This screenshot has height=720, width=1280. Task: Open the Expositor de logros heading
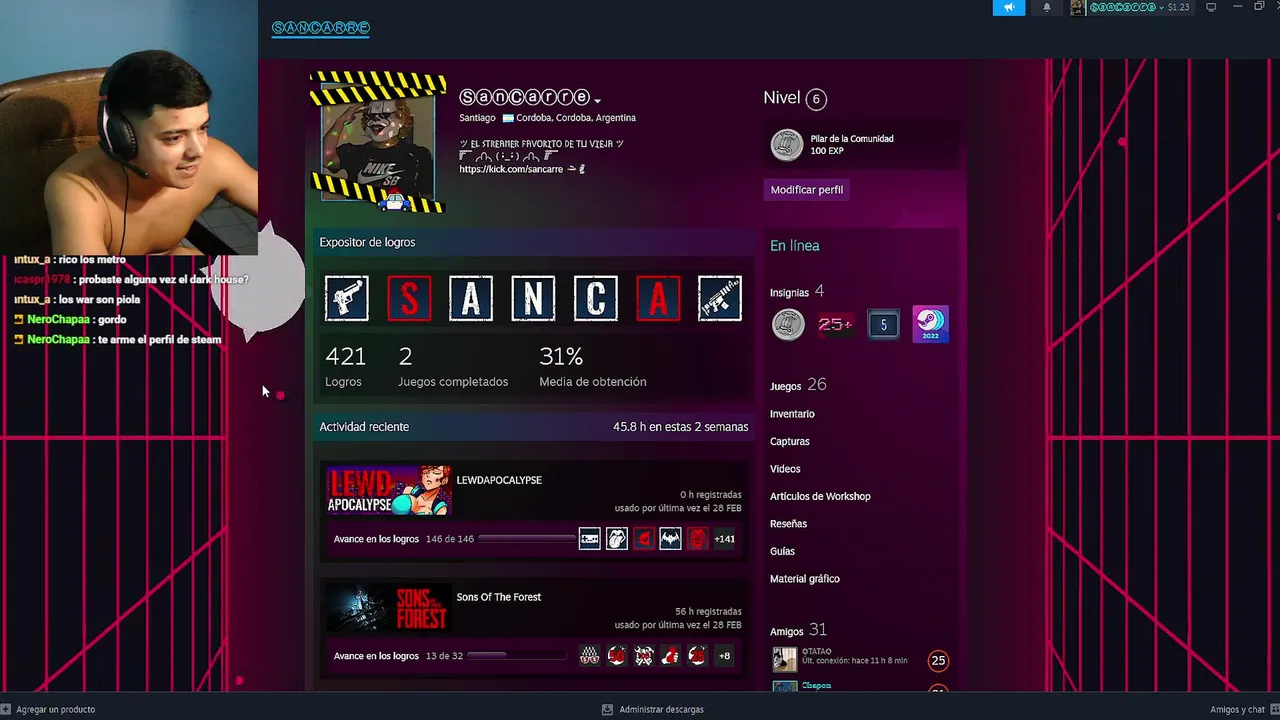[x=367, y=242]
